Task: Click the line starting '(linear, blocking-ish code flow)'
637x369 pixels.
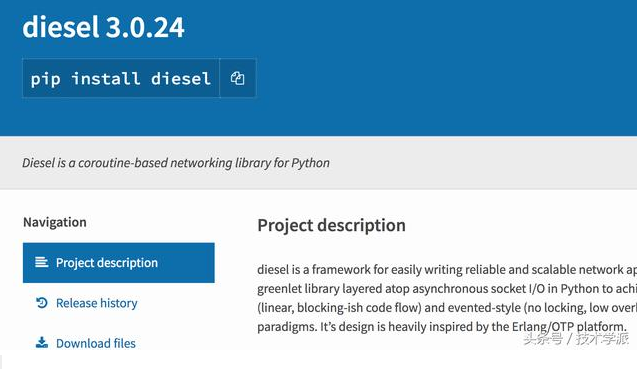Action: tap(447, 308)
